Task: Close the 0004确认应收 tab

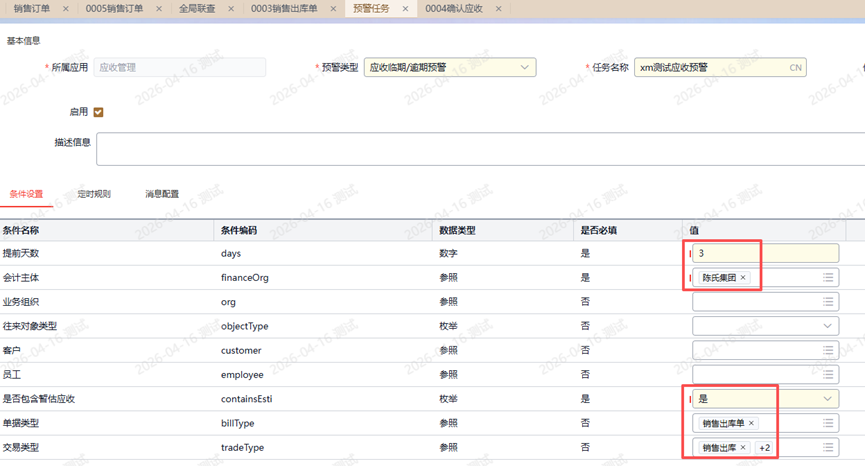Action: pos(499,9)
